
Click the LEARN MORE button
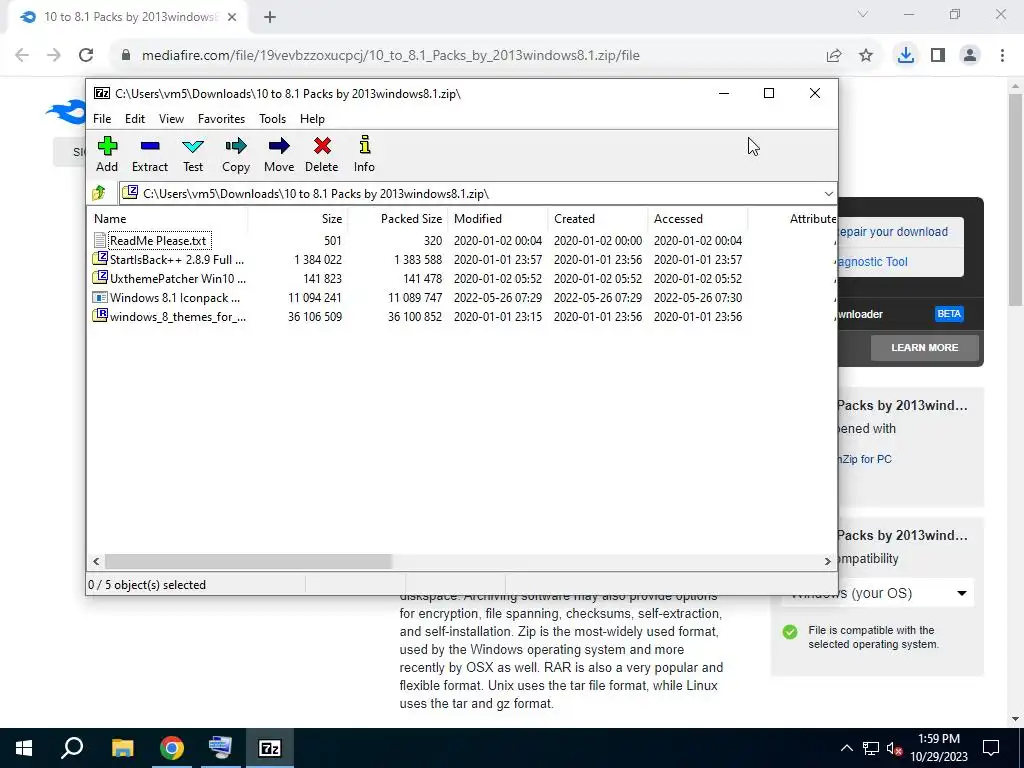point(924,347)
